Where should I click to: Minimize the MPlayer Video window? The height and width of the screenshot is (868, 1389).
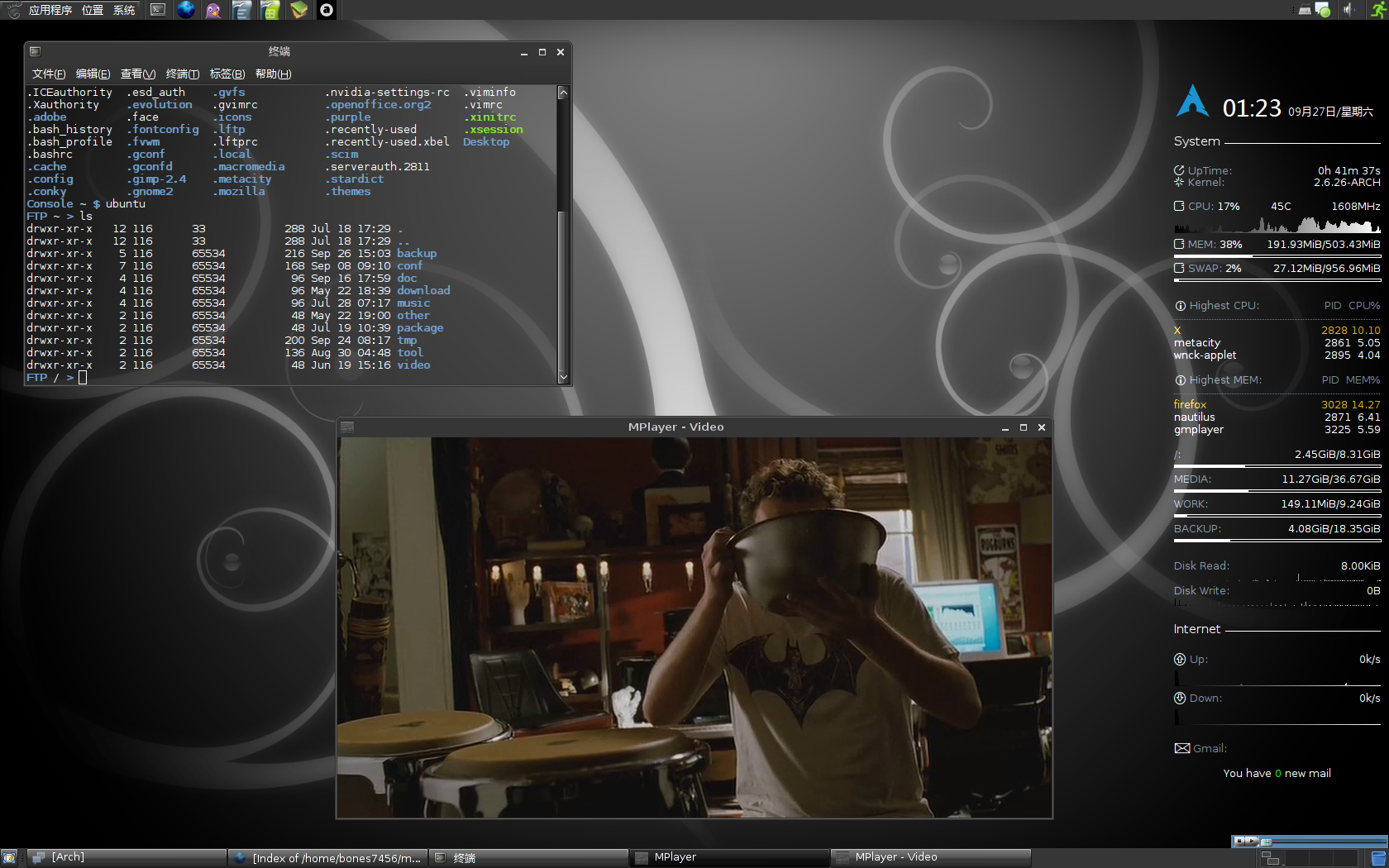point(1005,428)
